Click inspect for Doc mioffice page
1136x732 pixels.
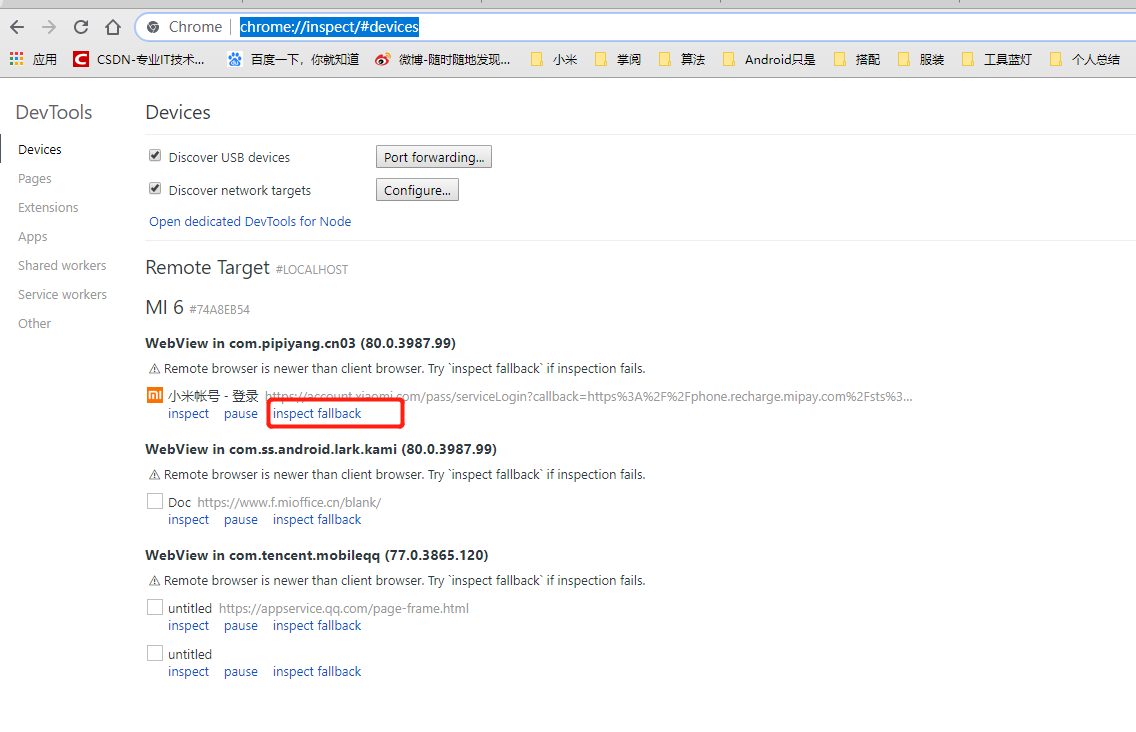click(188, 519)
